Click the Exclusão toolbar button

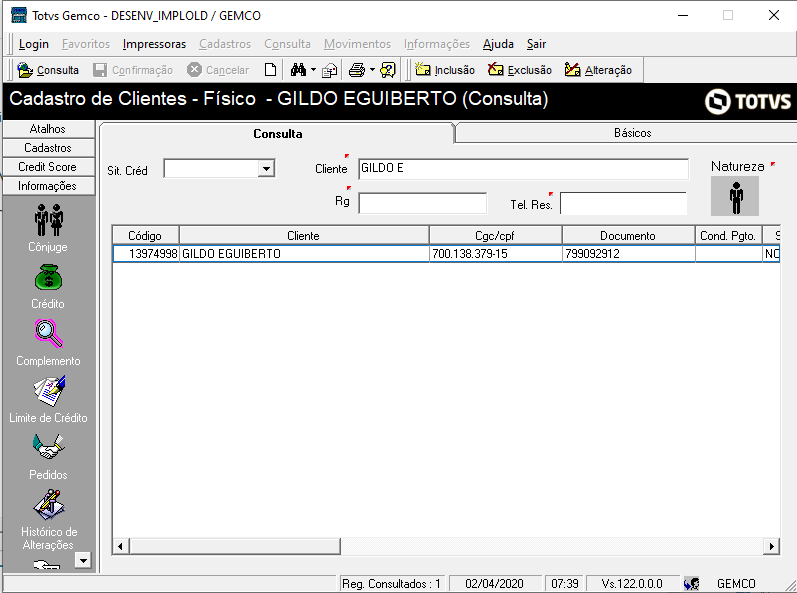click(x=519, y=70)
